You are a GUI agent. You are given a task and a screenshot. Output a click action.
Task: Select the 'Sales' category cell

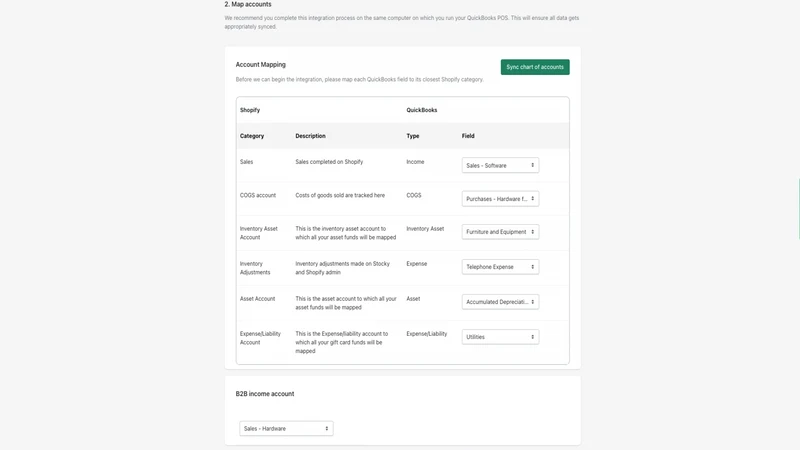246,162
